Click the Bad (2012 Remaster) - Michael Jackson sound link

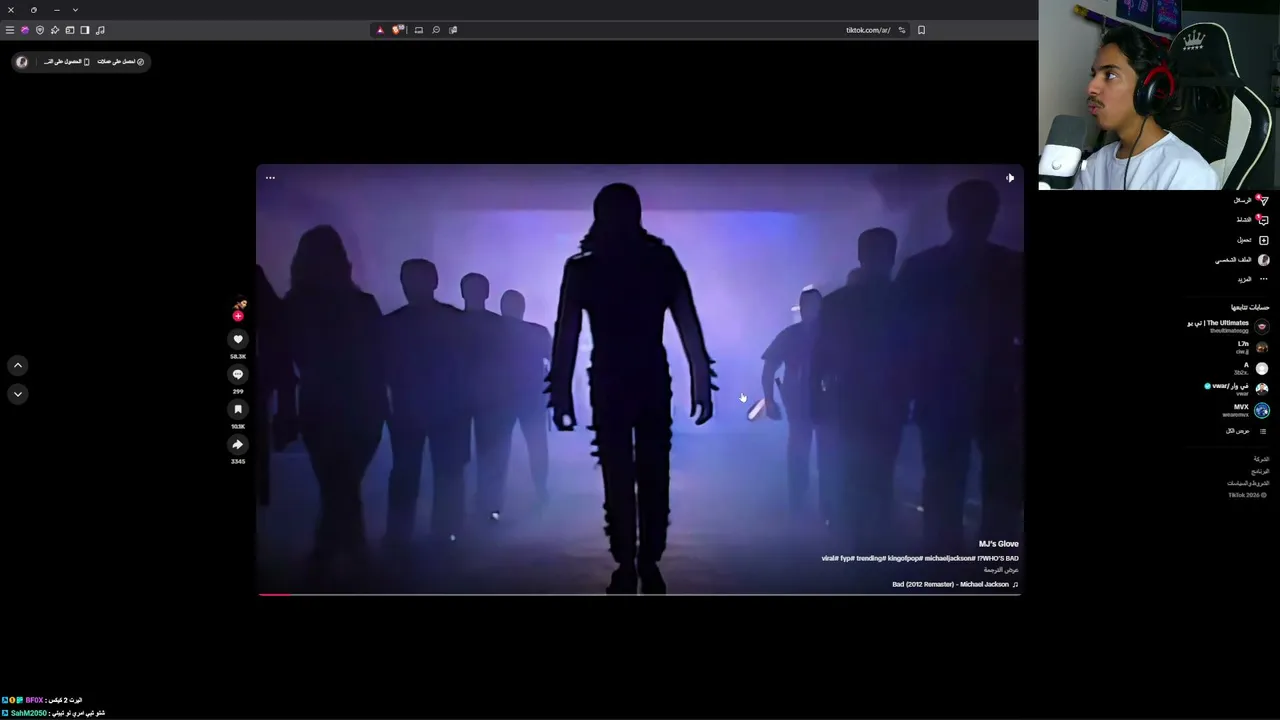click(x=955, y=585)
